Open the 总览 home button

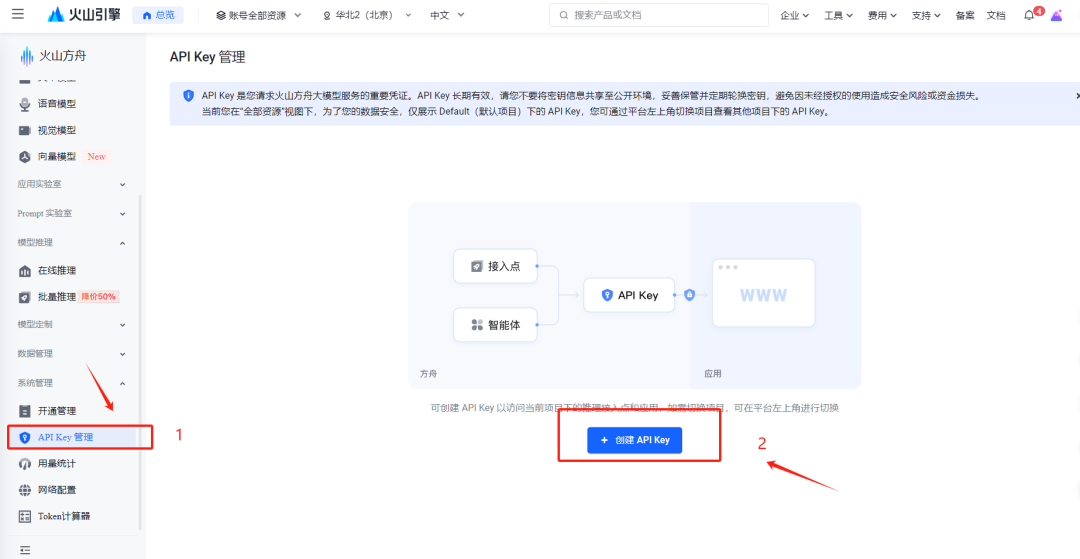point(158,15)
